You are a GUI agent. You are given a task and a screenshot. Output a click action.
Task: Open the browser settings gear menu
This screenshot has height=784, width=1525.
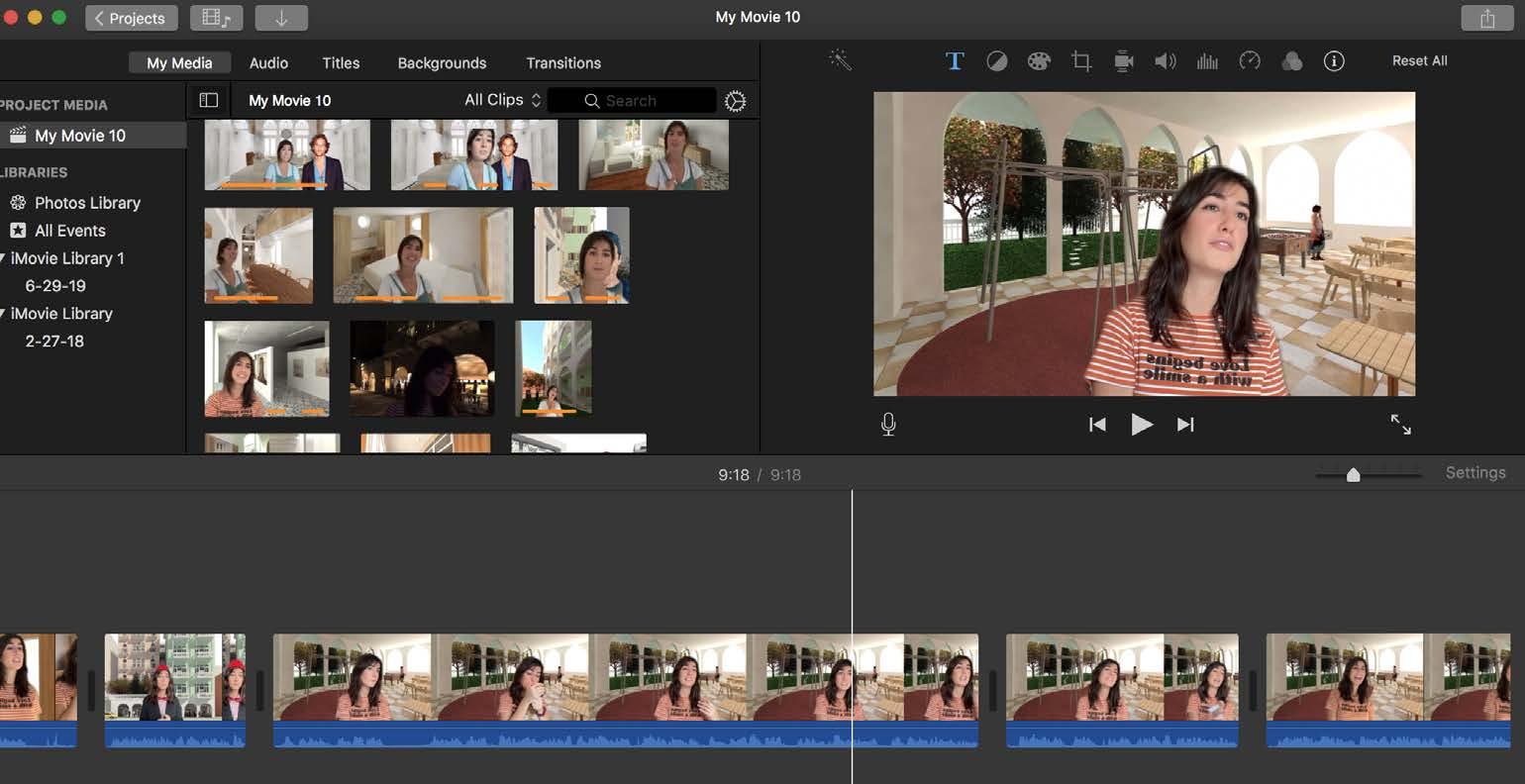(x=735, y=101)
